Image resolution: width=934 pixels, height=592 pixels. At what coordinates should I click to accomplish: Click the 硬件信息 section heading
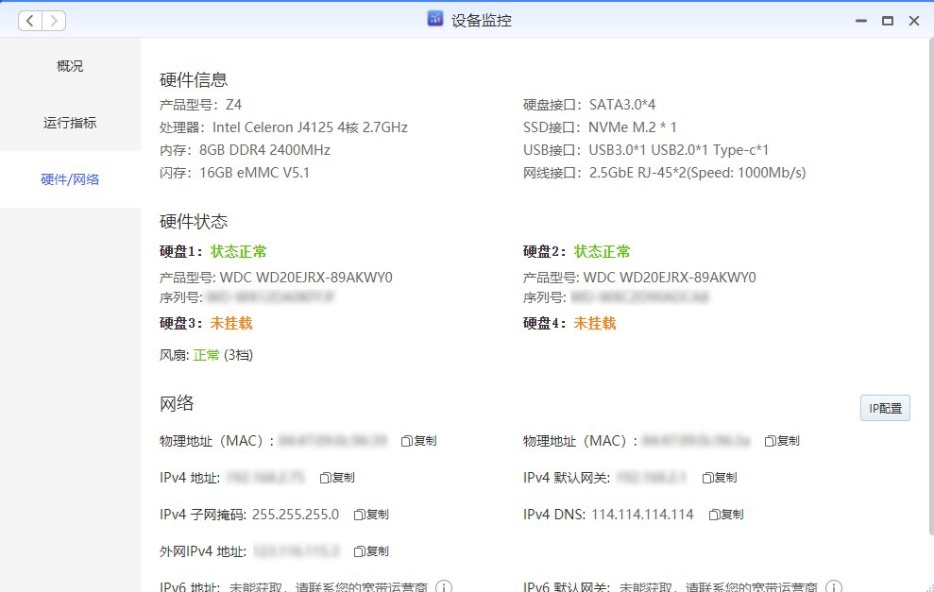tap(194, 80)
